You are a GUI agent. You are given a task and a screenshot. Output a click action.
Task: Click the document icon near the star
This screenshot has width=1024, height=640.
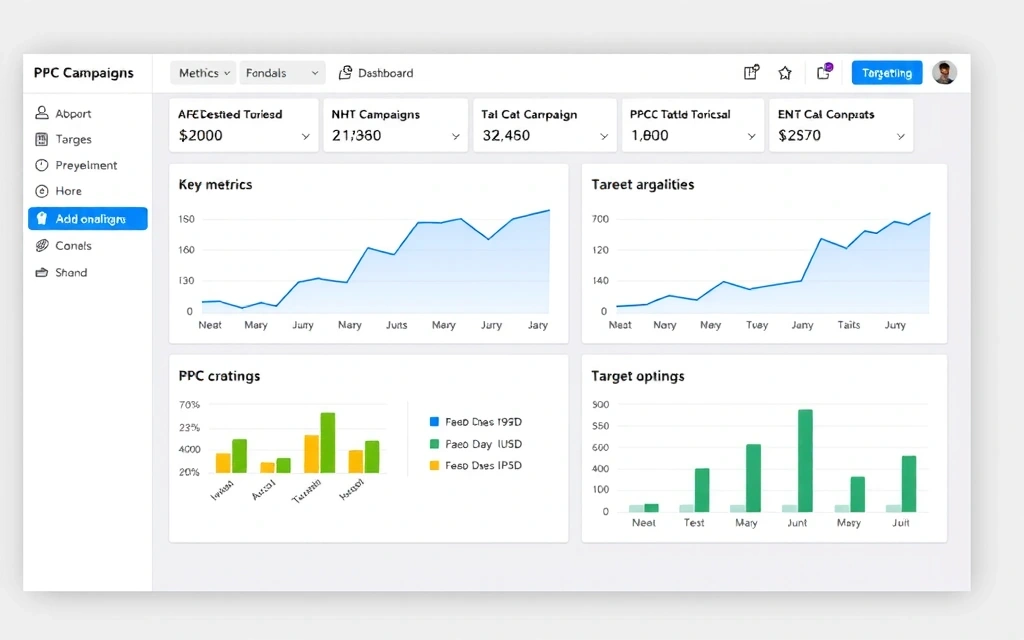coord(751,72)
